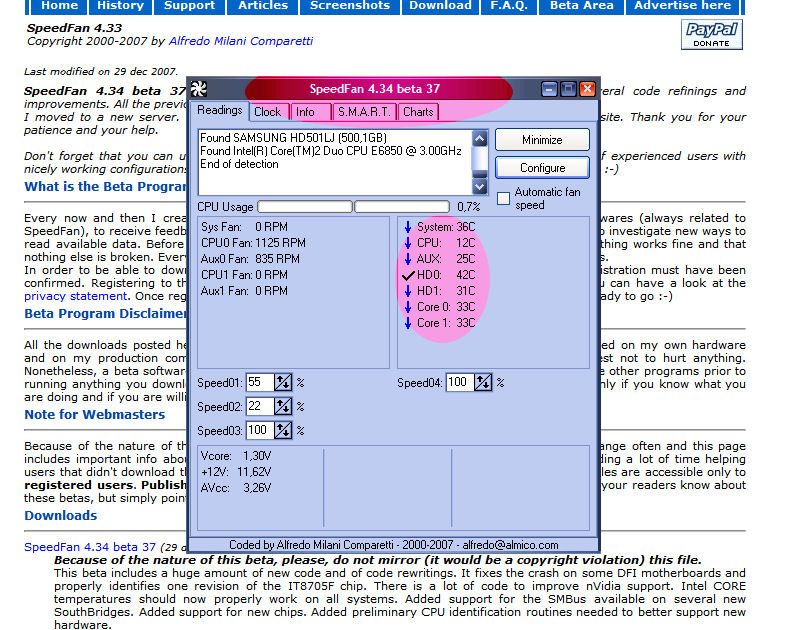
Task: Click the down arrow icon next to System temperature
Action: click(408, 227)
